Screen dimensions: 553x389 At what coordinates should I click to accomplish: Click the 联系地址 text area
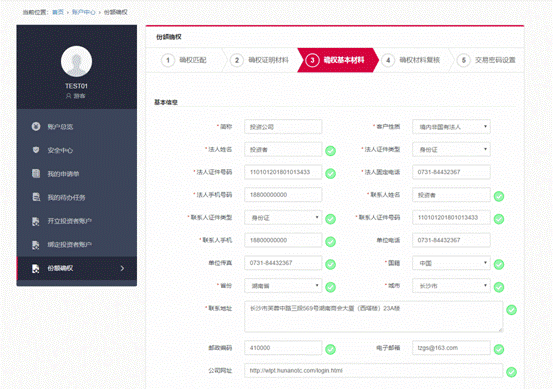(373, 316)
